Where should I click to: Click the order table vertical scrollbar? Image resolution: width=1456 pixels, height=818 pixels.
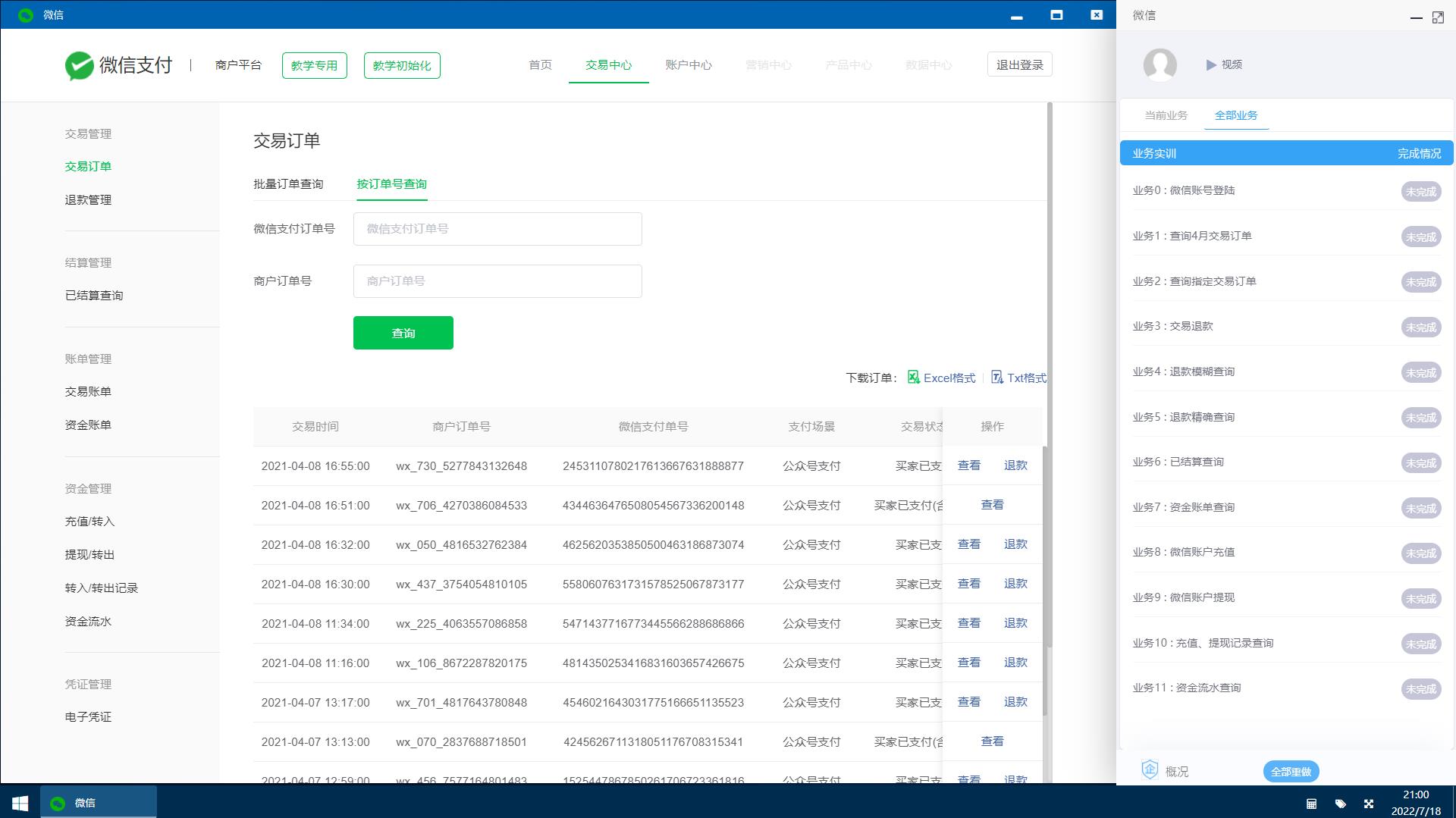click(x=1045, y=580)
